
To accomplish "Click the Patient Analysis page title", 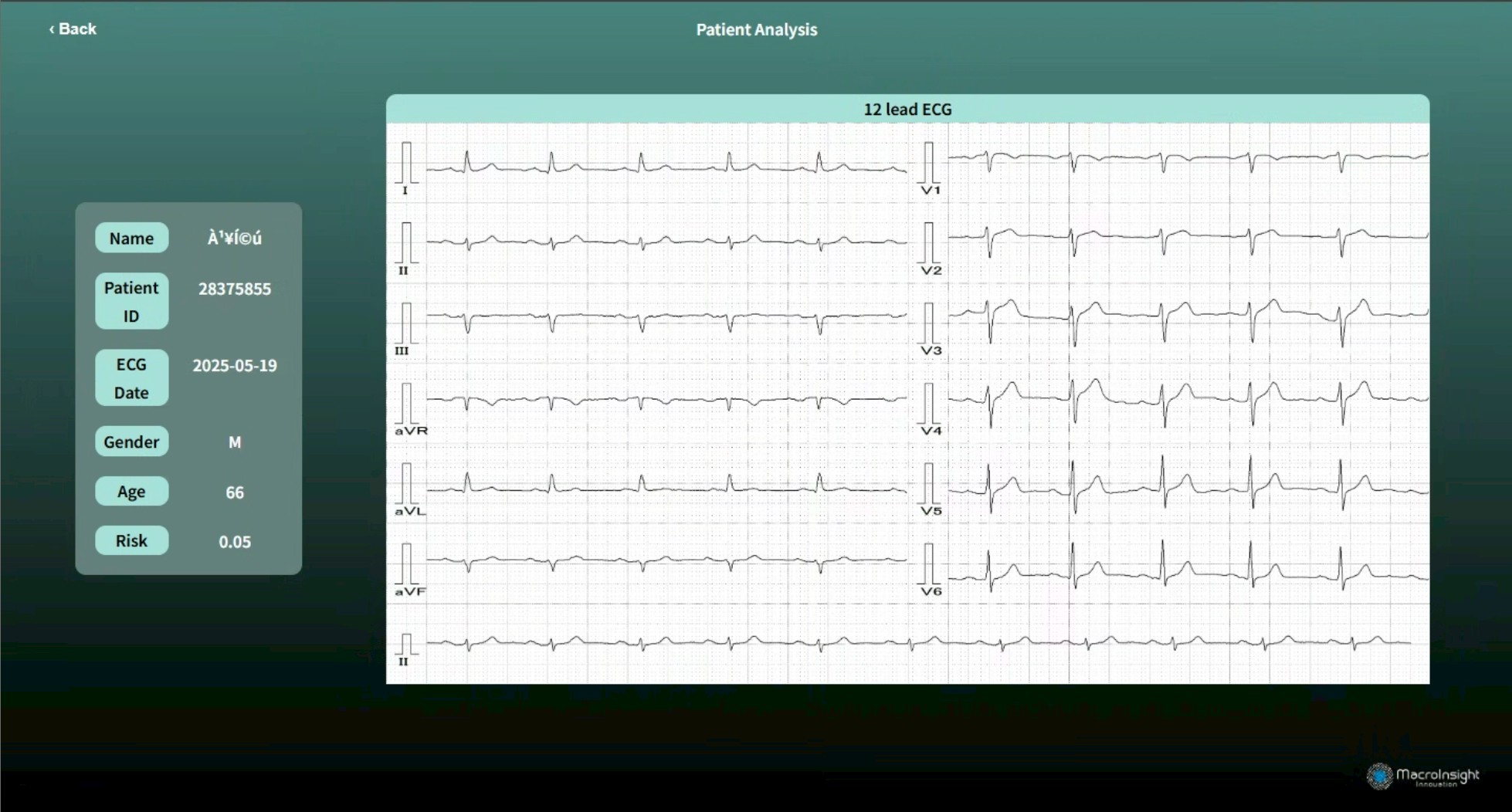I will click(756, 29).
